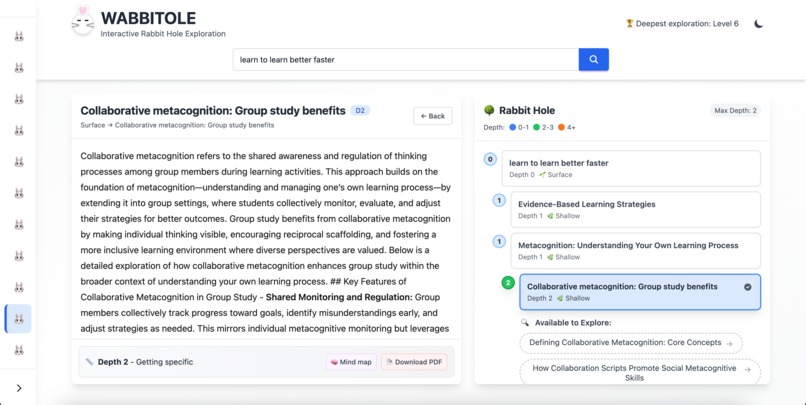This screenshot has width=806, height=405.
Task: Click the green 2-3 depth legend dot
Action: click(x=536, y=127)
